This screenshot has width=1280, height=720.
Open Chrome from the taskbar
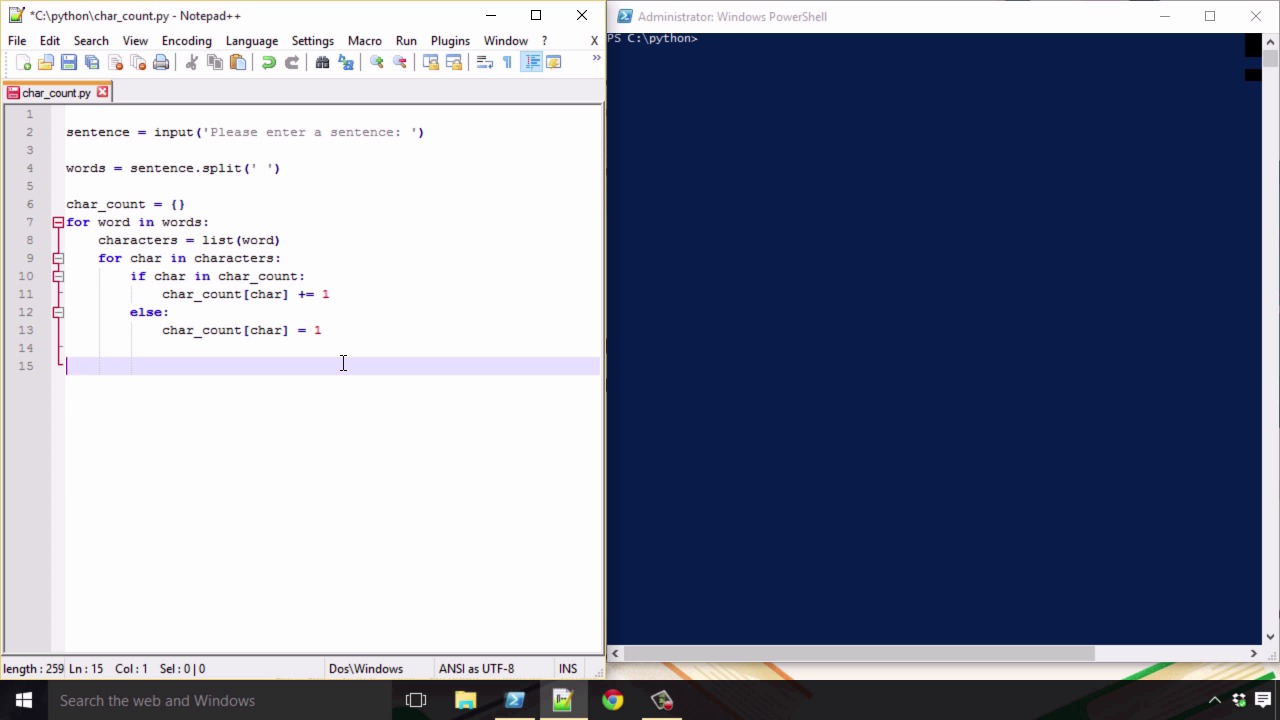612,700
